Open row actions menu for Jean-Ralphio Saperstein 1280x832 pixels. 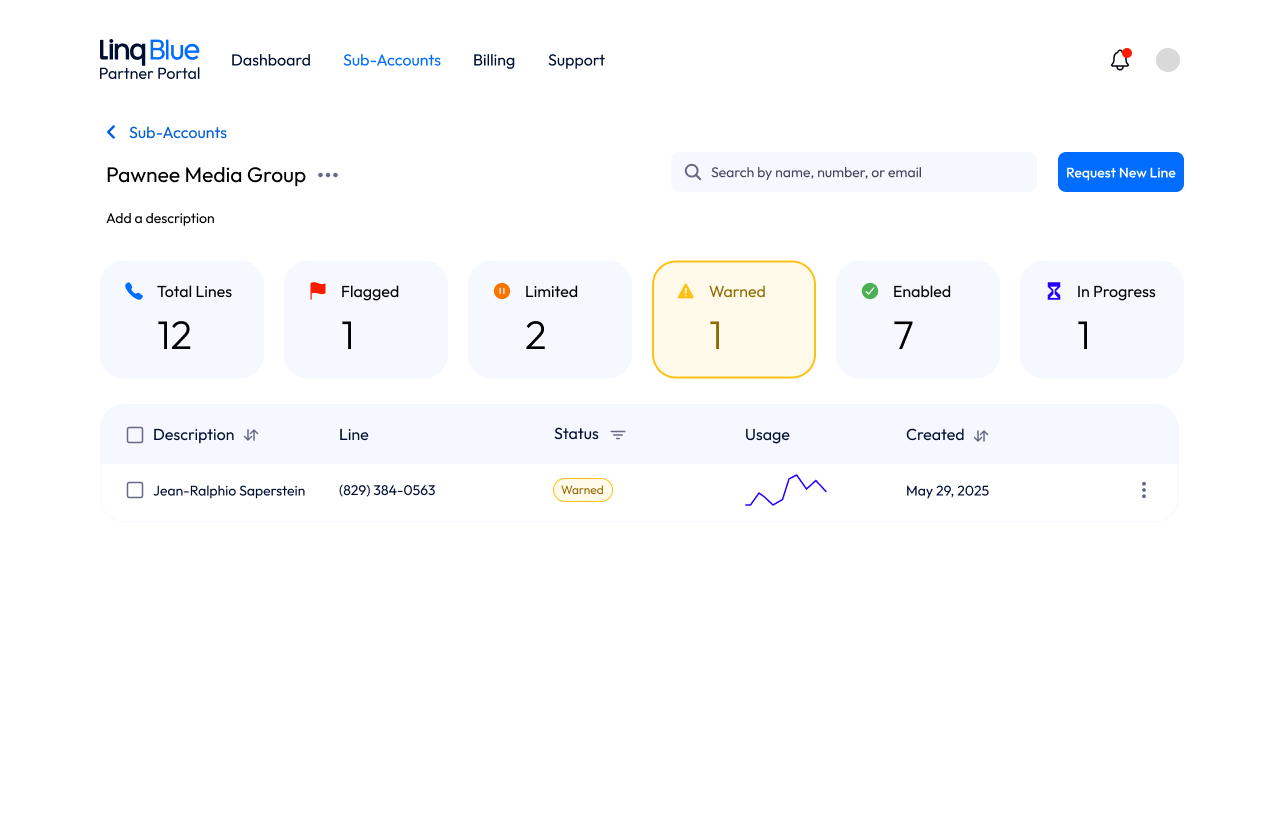point(1144,490)
